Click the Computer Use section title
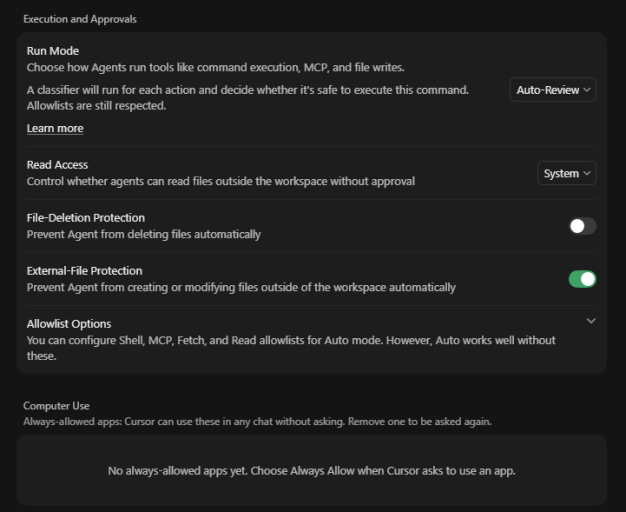This screenshot has width=626, height=512. pos(56,406)
